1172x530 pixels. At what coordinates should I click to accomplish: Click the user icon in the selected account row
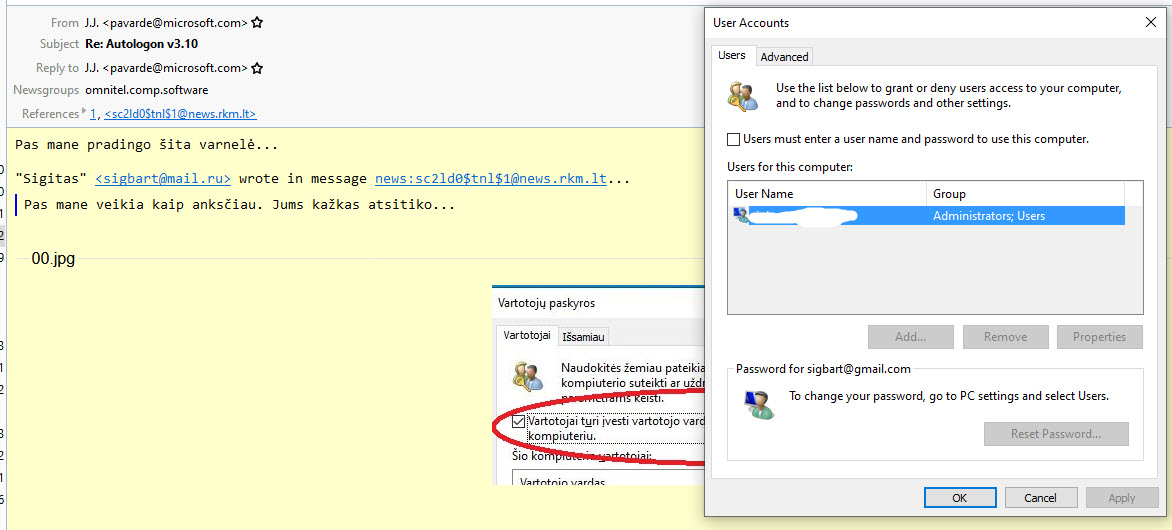741,215
